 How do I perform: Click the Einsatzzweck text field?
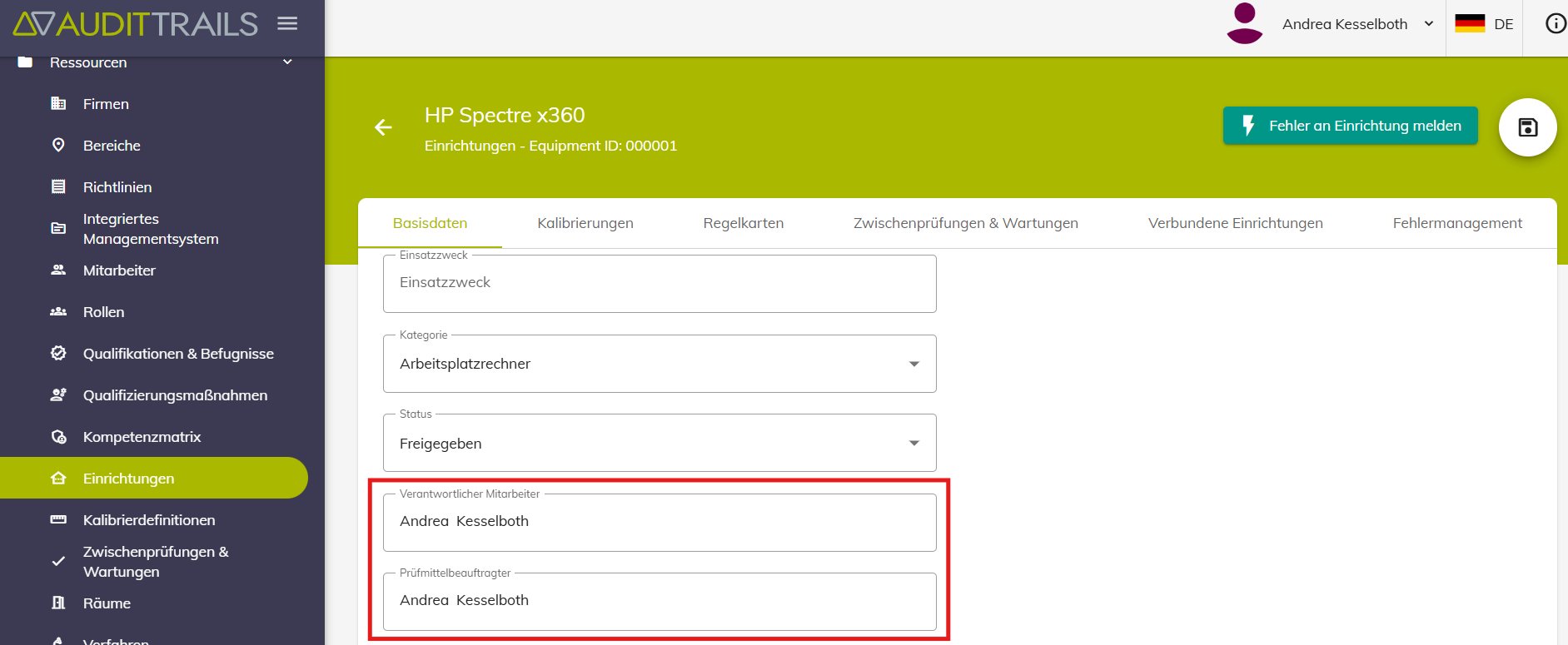tap(660, 284)
